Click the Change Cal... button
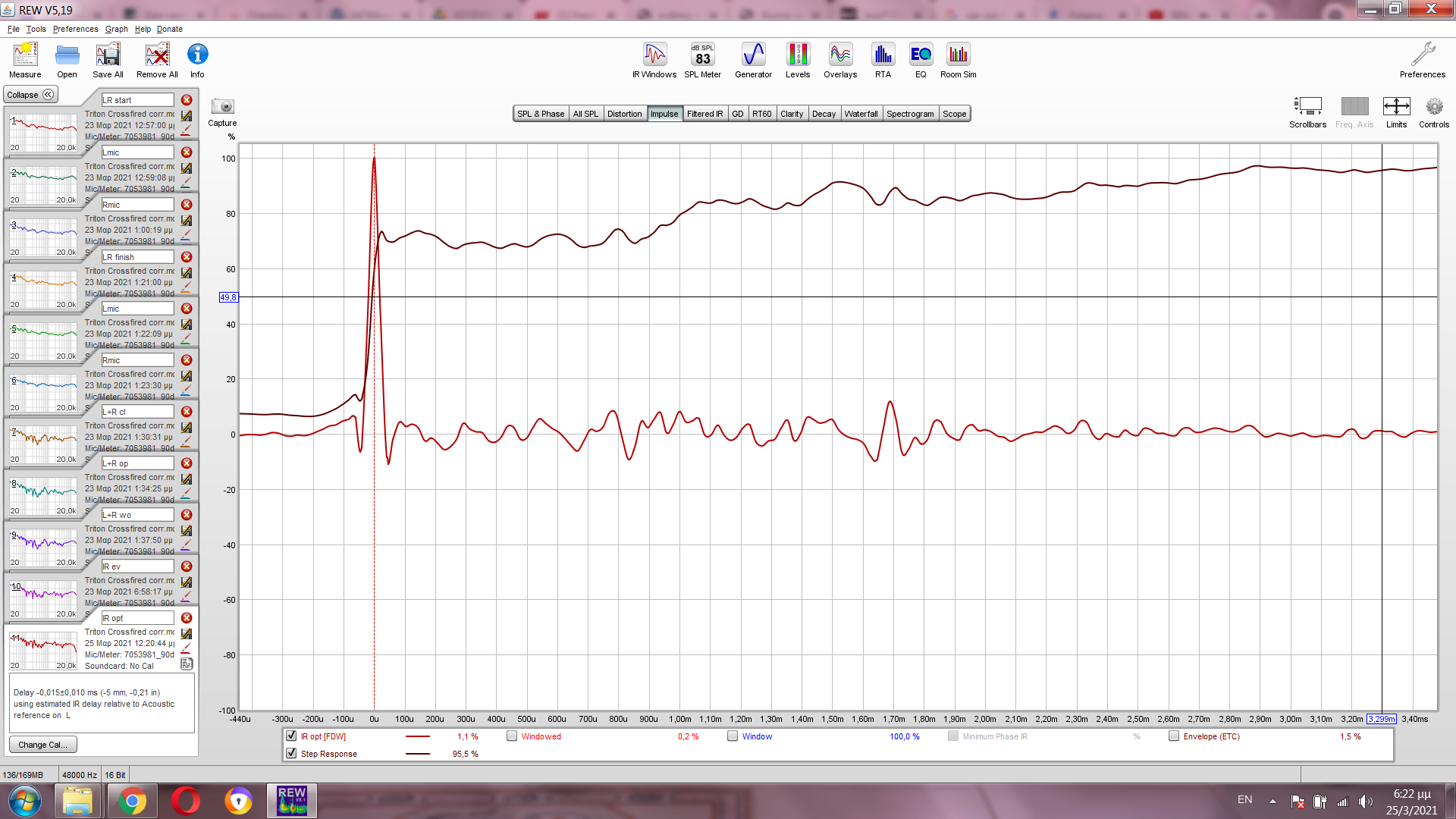The image size is (1456, 819). [42, 745]
